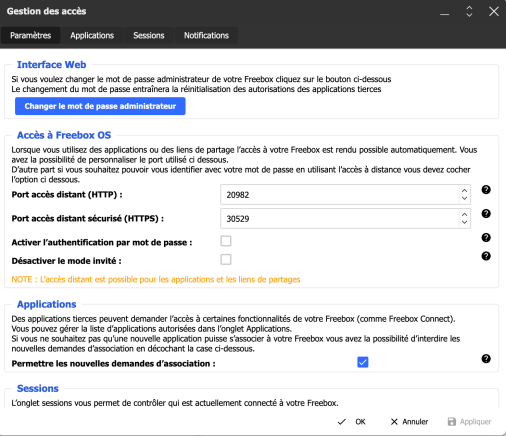The height and width of the screenshot is (436, 506).
Task: Maximize the Gestion des accès window
Action: click(469, 11)
